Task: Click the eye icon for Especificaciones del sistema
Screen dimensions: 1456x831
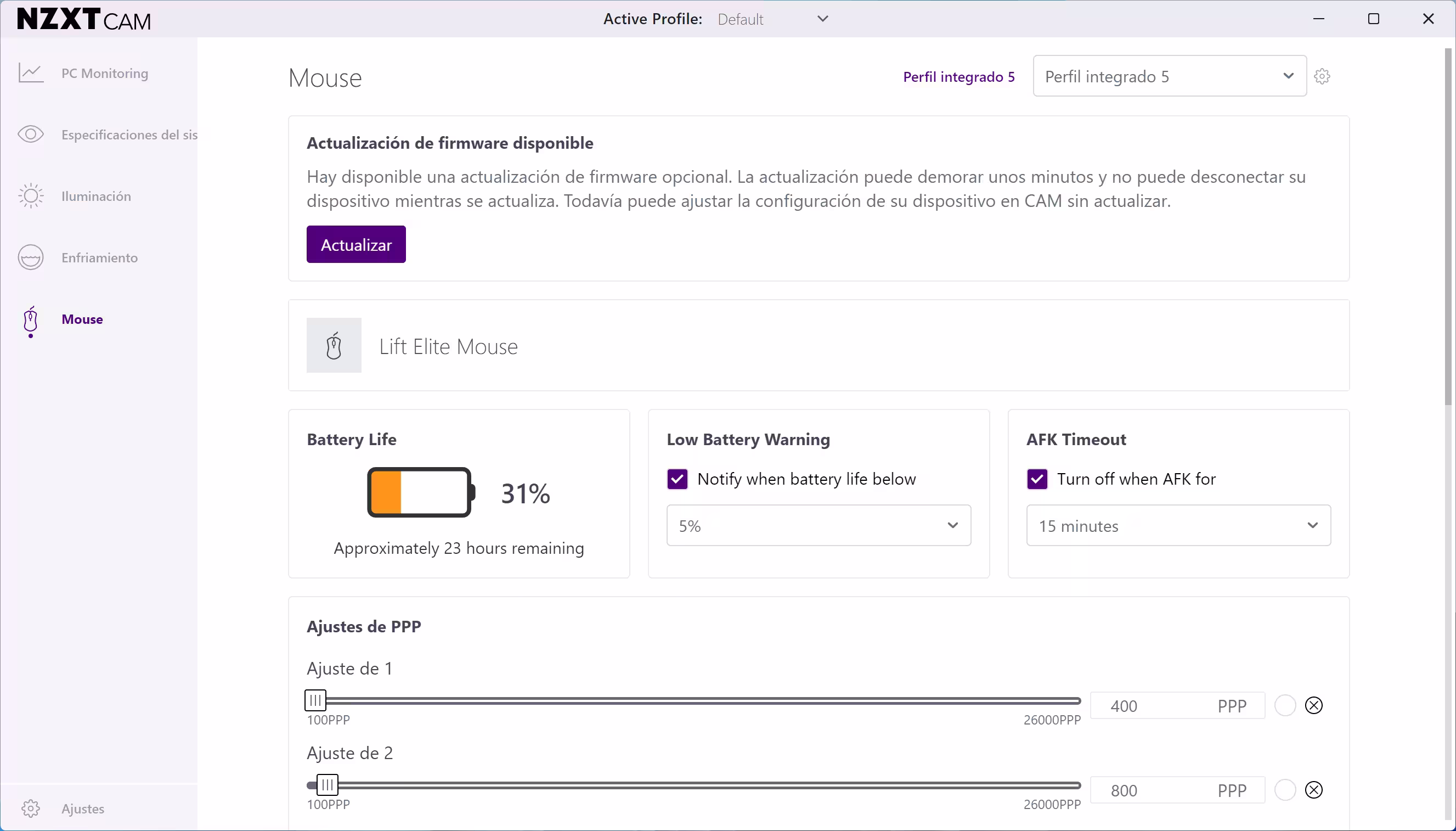Action: [31, 134]
